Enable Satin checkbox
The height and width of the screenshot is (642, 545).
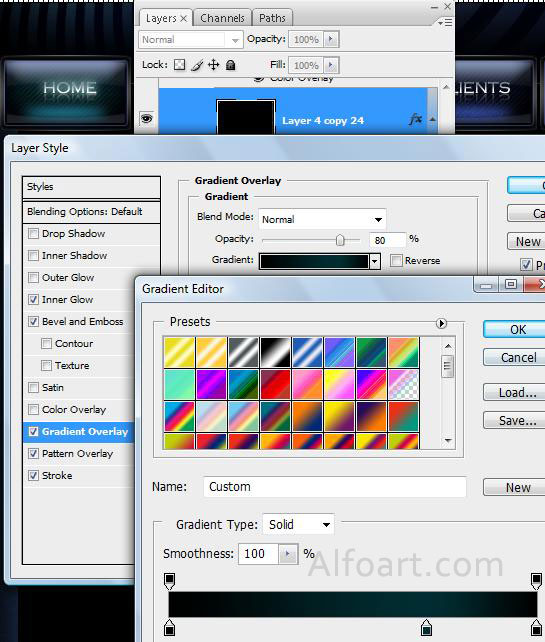tap(33, 387)
